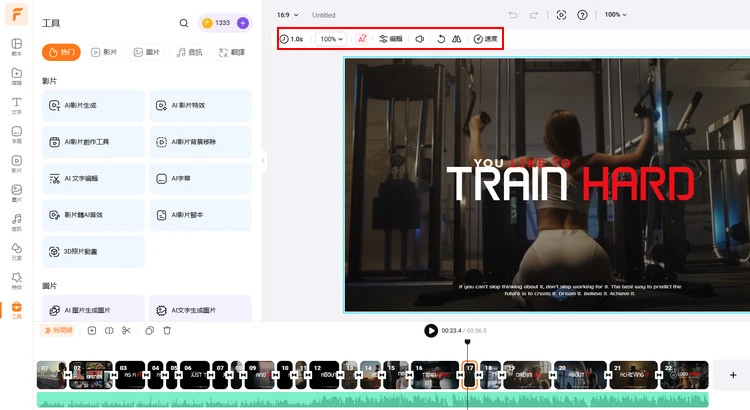750x410 pixels.
Task: Open the AI影片生成 tool
Action: (x=93, y=106)
